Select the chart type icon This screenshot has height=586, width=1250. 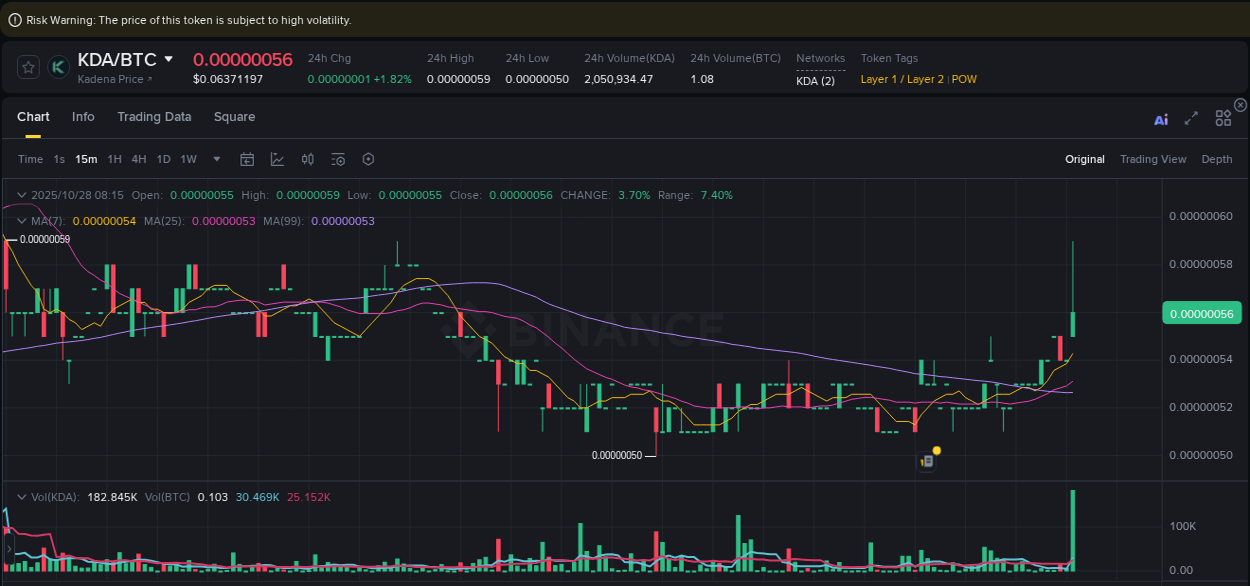coord(278,159)
